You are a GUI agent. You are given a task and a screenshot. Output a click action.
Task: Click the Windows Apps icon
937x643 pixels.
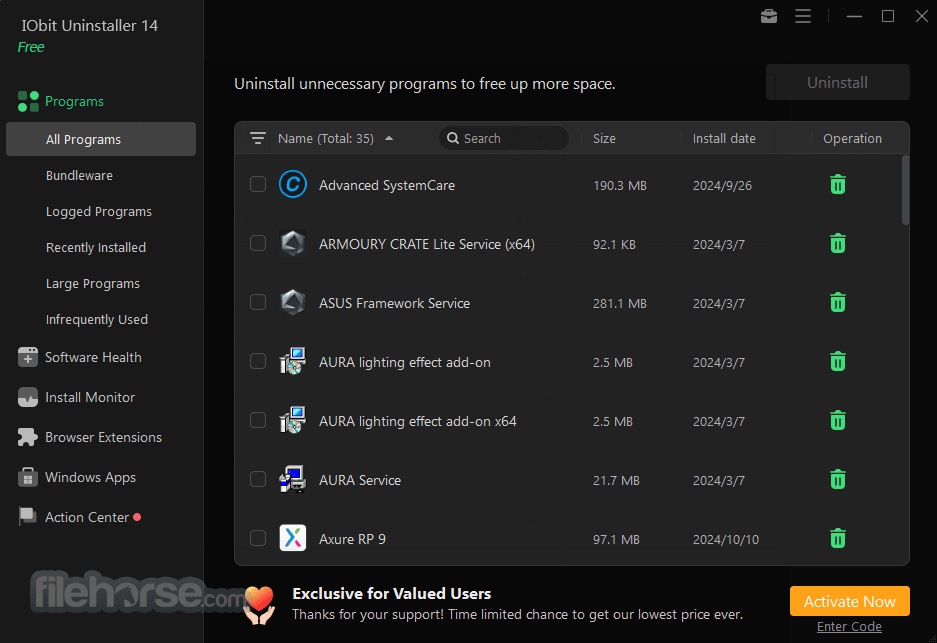click(x=28, y=477)
